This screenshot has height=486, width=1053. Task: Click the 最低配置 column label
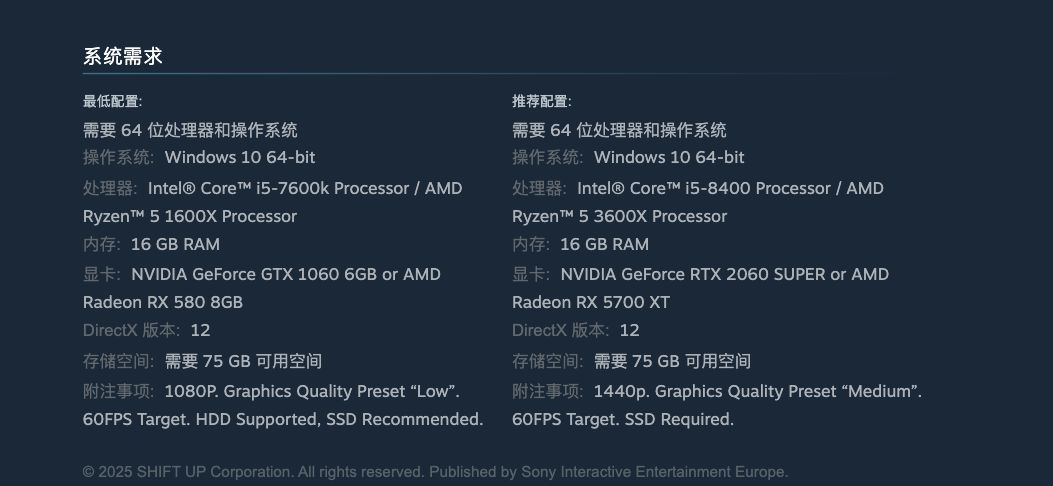(112, 101)
